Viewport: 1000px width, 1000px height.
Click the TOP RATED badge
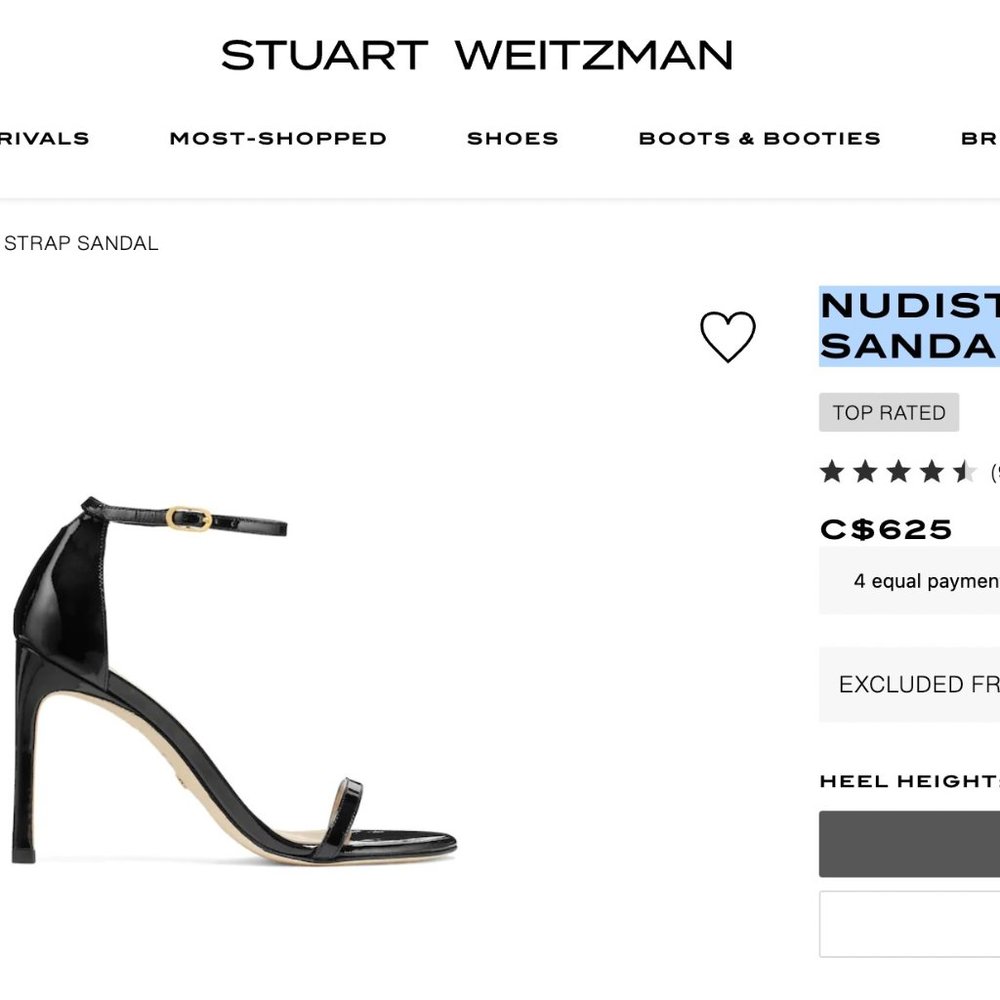pyautogui.click(x=888, y=412)
